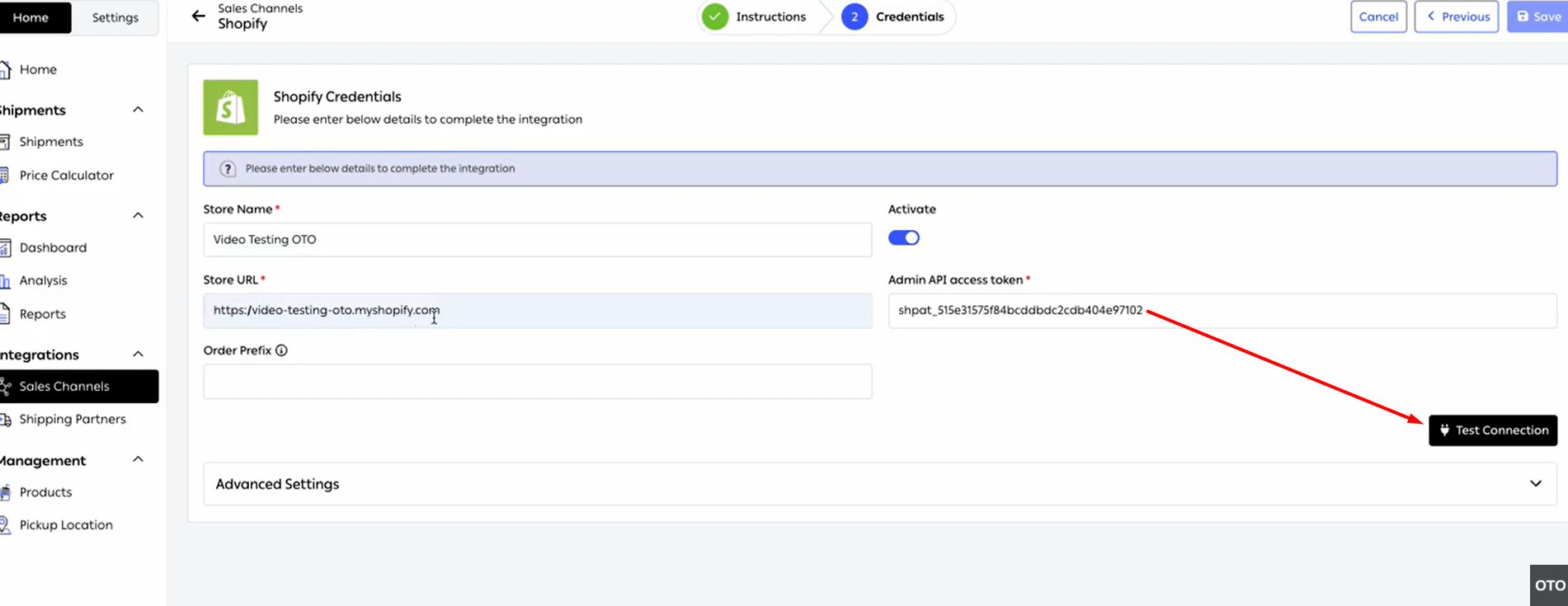1568x606 pixels.
Task: Collapse the Shipments sidebar section
Action: click(138, 110)
